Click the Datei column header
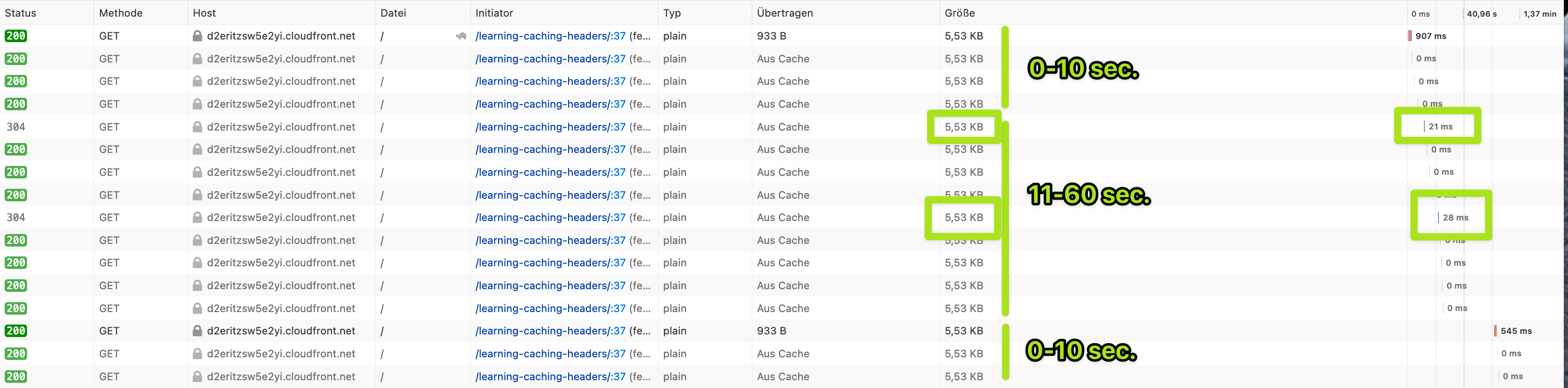Viewport: 1568px width, 388px height. tap(393, 13)
